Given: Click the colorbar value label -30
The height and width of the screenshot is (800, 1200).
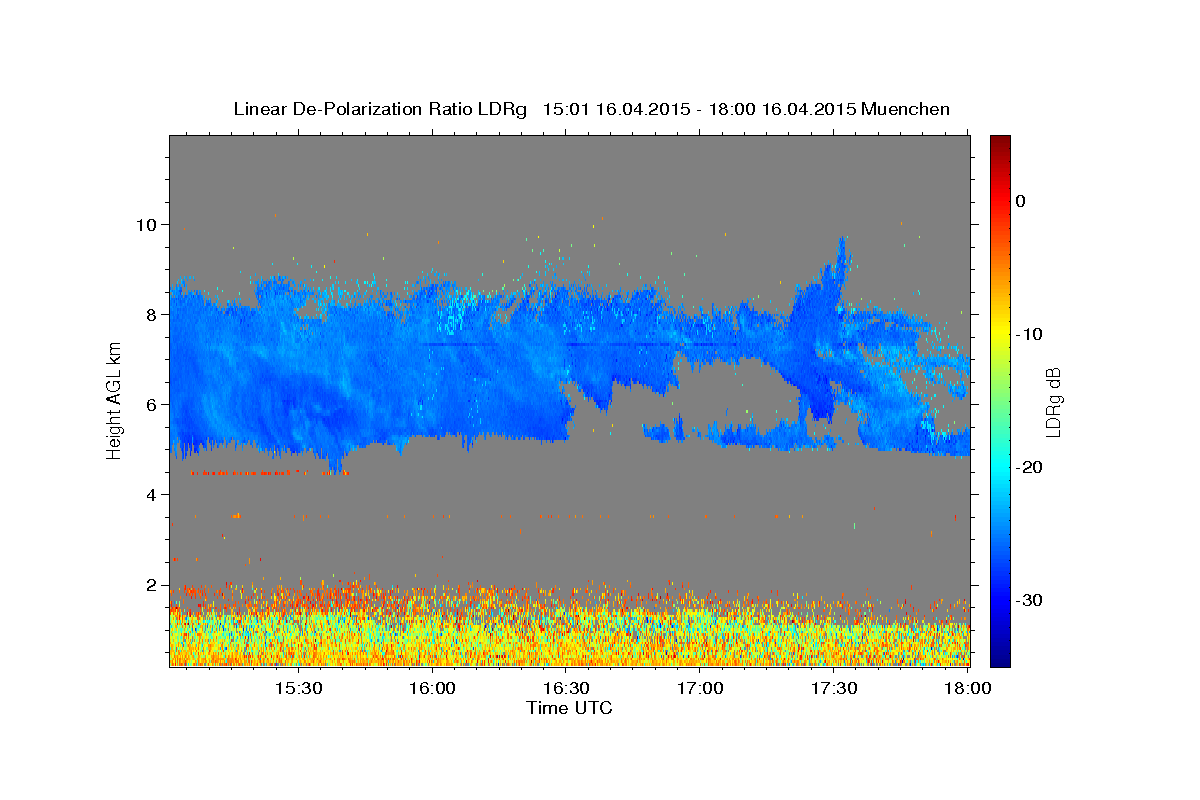Looking at the screenshot, I should [x=1028, y=600].
